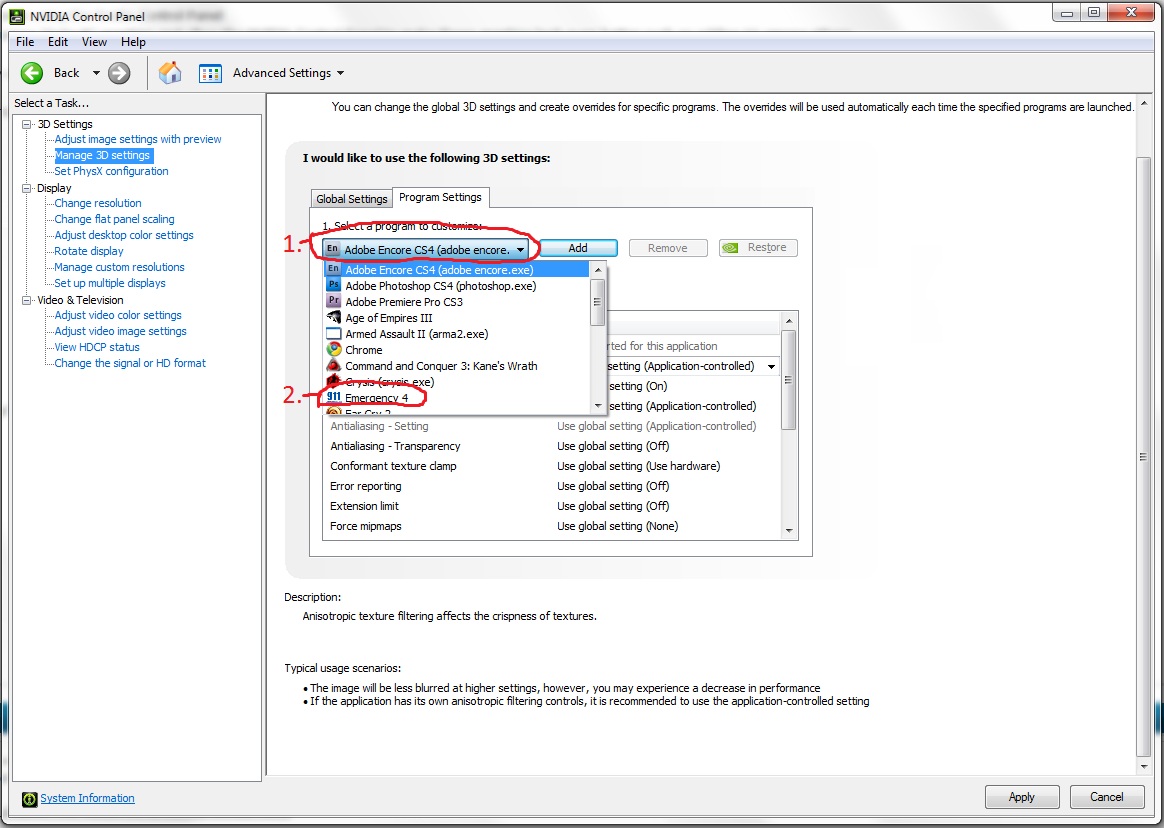Select Set PhysX configuration

tap(111, 171)
